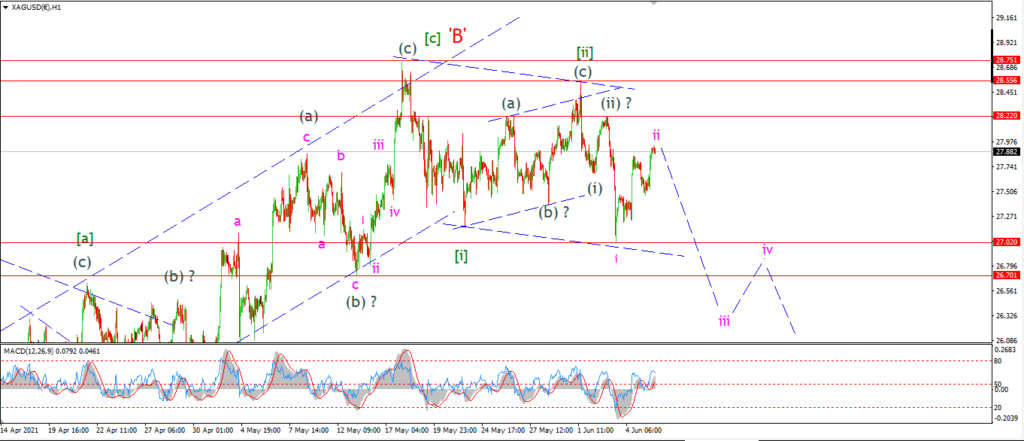Select the 28.556 red price tag
The image size is (1024, 441).
pyautogui.click(x=1004, y=80)
